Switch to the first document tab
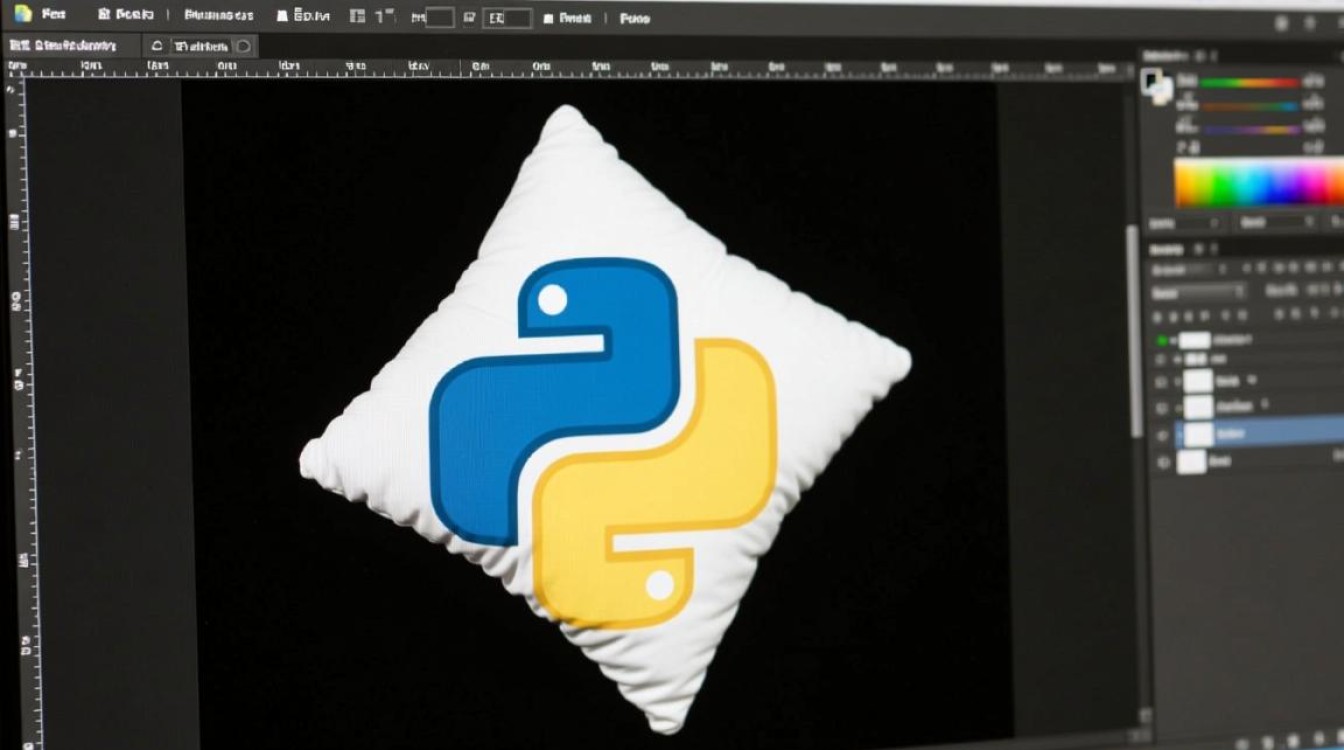1344x750 pixels. tap(70, 46)
